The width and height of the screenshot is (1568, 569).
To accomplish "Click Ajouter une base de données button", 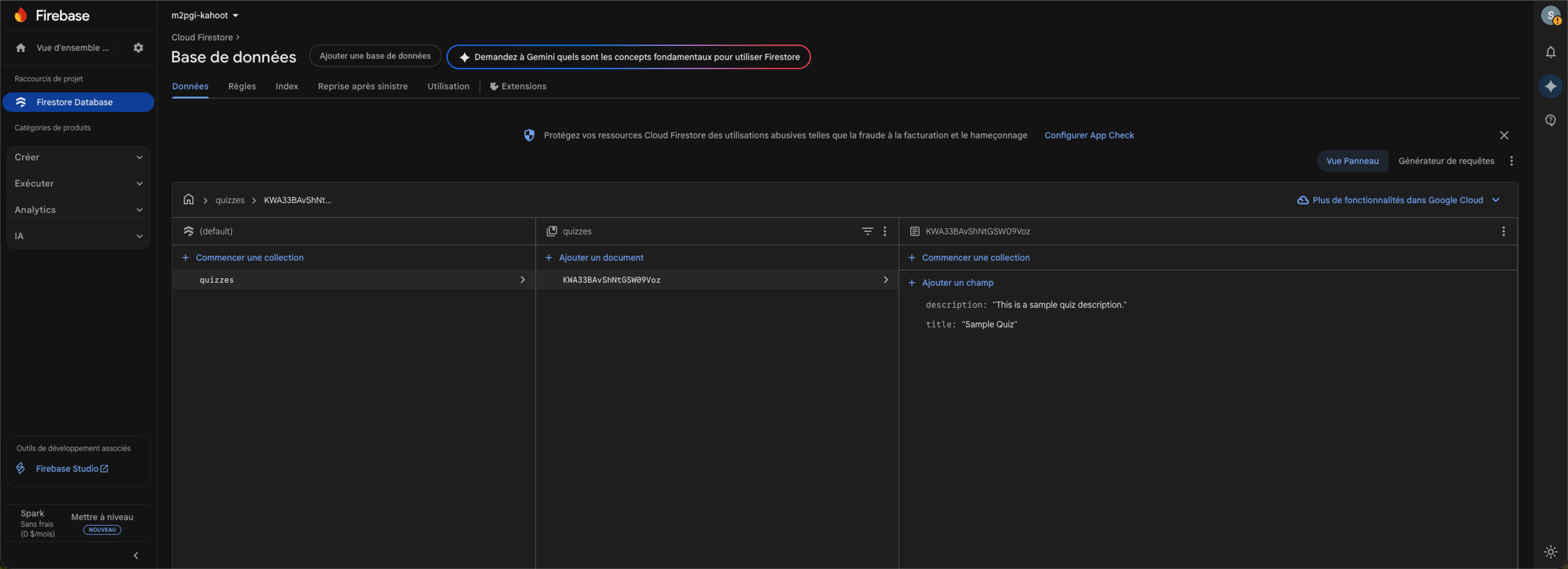I will [375, 56].
